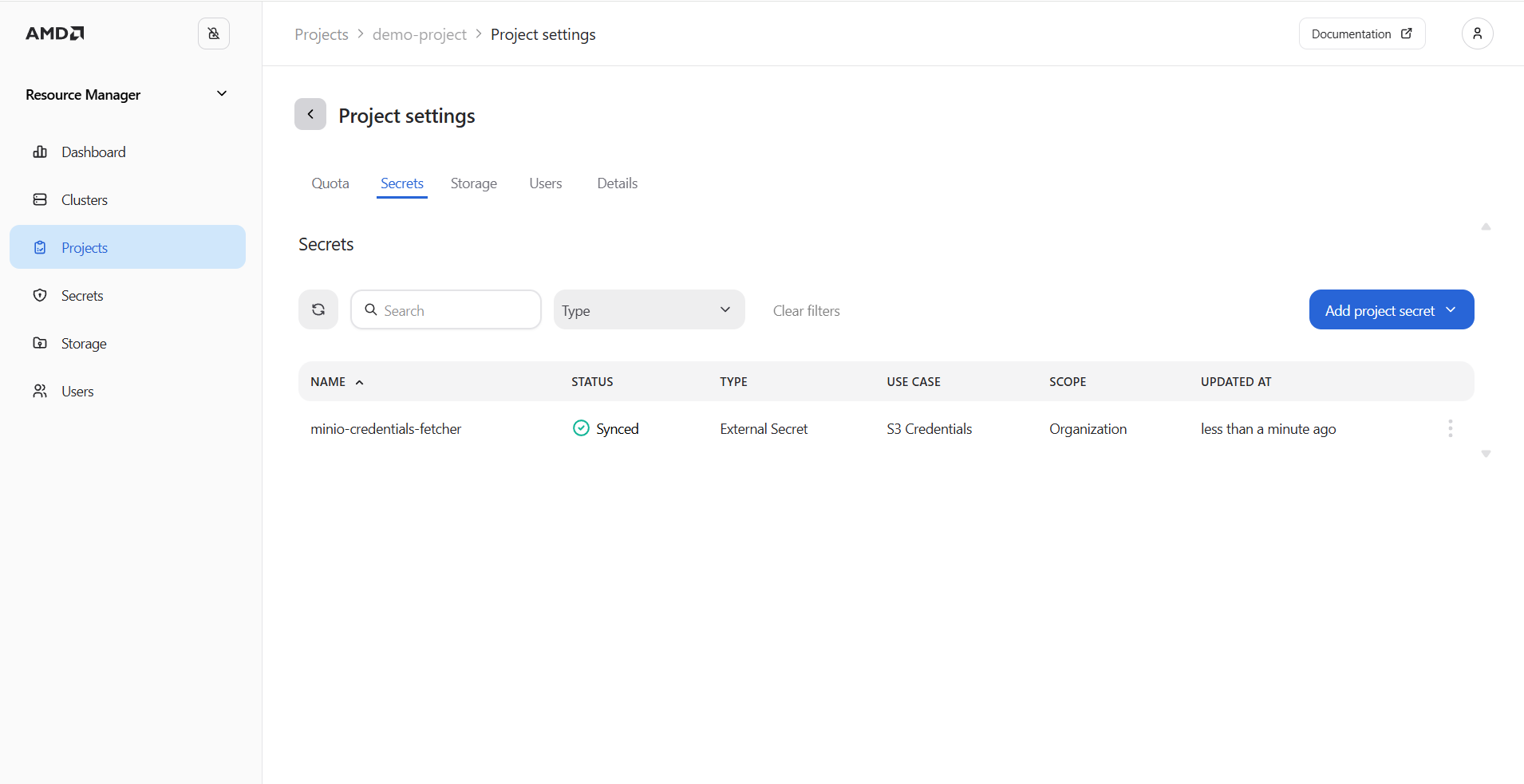The width and height of the screenshot is (1524, 784).
Task: Click the external link icon on Documentation
Action: [x=1407, y=33]
